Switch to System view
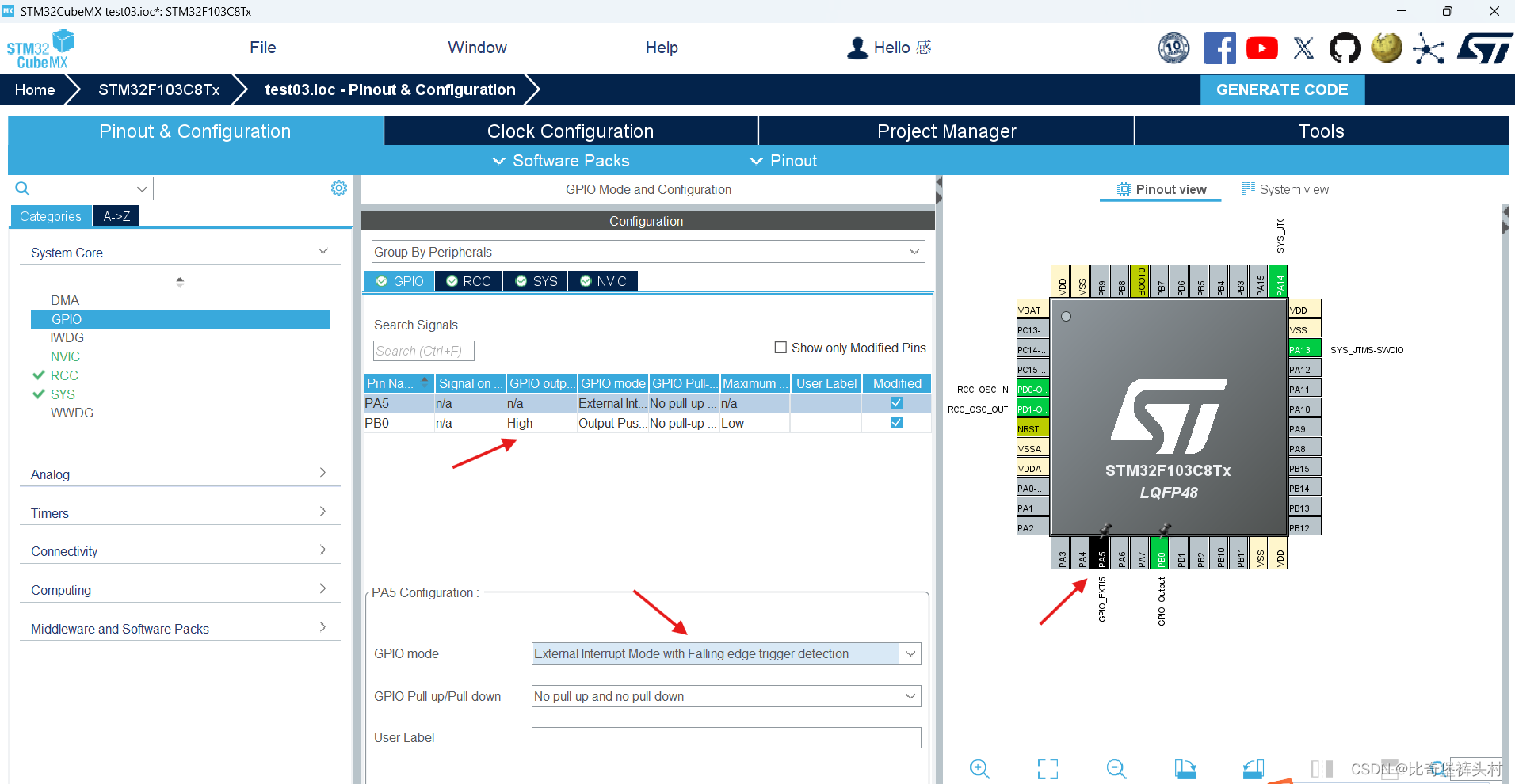Viewport: 1515px width, 784px height. click(x=1284, y=189)
